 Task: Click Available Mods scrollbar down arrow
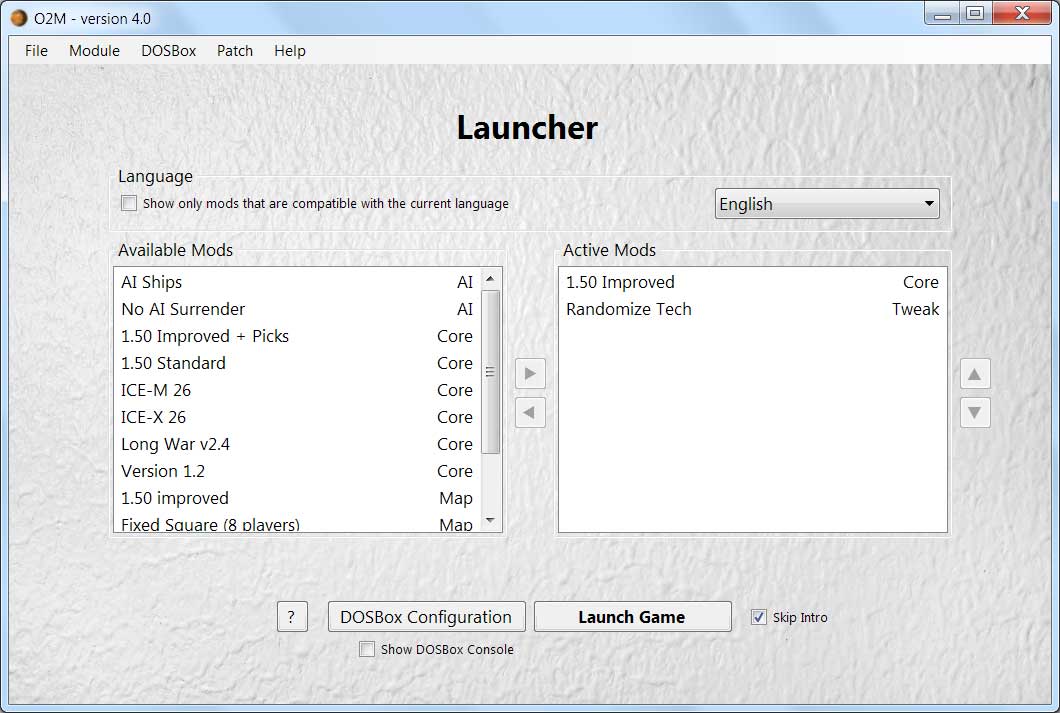click(x=490, y=520)
